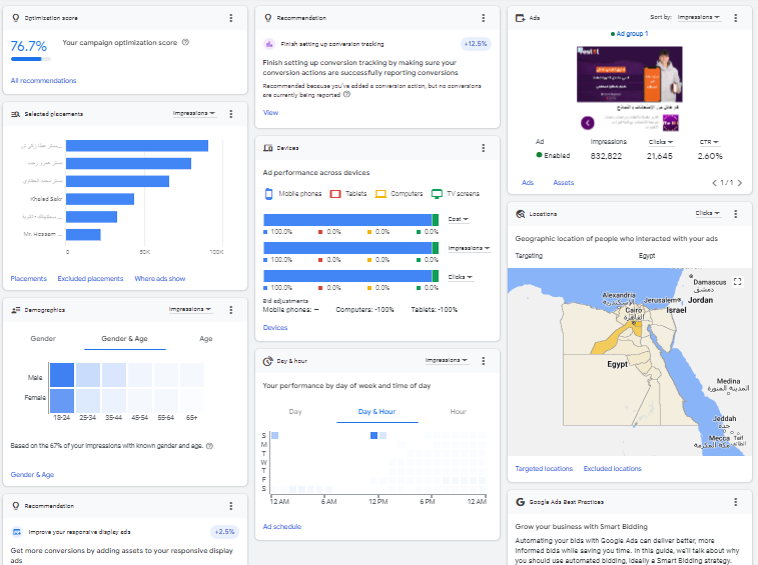Viewport: 758px width, 565px height.
Task: Open Demographics card three-dot menu
Action: [231, 310]
